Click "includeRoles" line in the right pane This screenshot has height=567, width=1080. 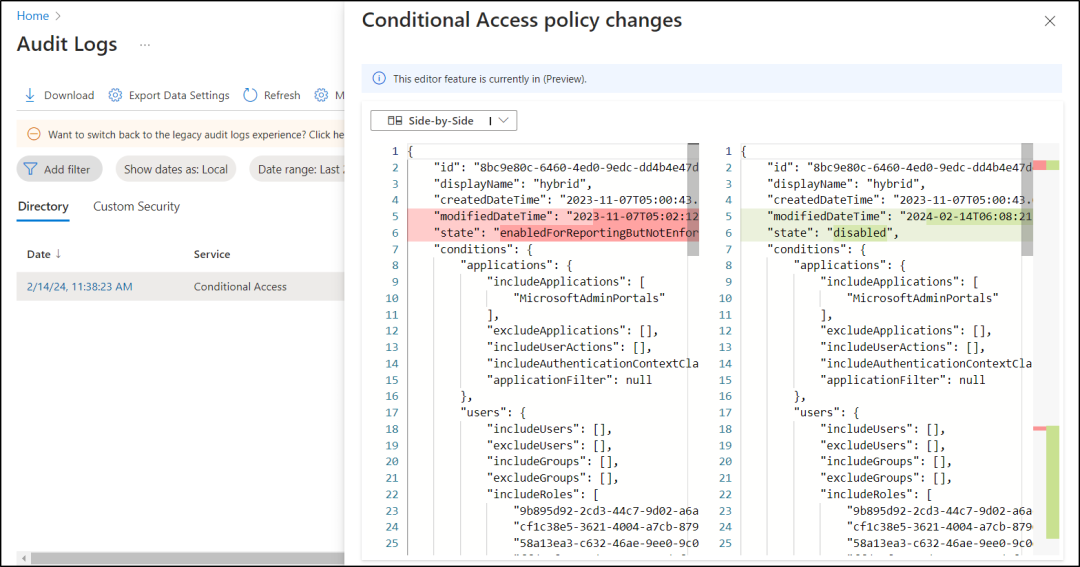point(876,495)
